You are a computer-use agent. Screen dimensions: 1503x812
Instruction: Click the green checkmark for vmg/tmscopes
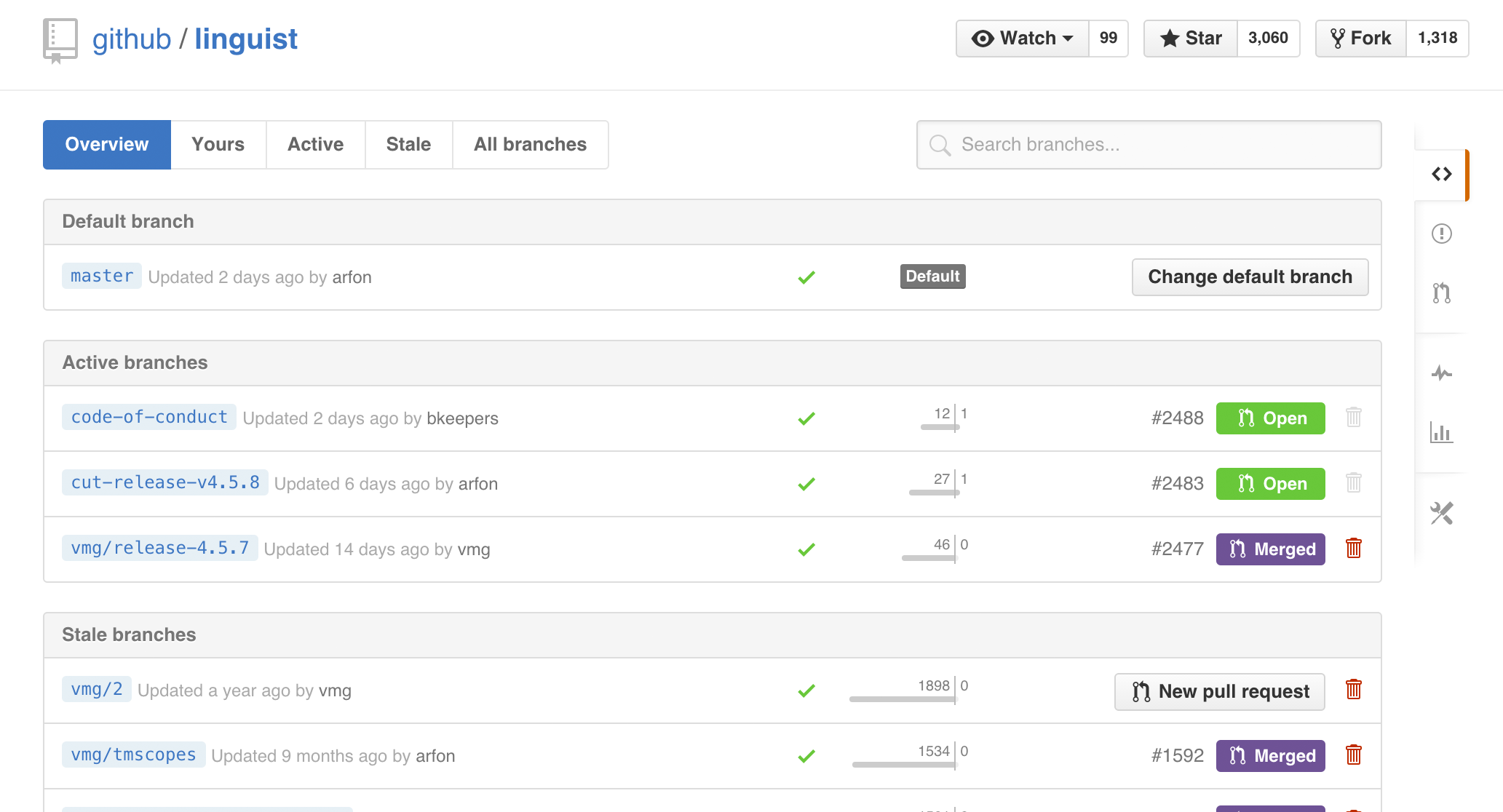pos(807,755)
